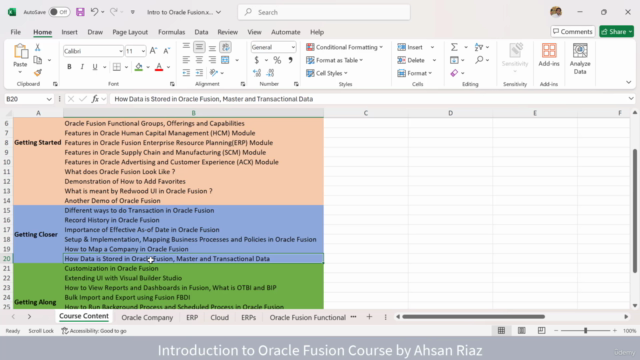The width and height of the screenshot is (640, 360).
Task: Launch Analyze Data
Action: (580, 59)
